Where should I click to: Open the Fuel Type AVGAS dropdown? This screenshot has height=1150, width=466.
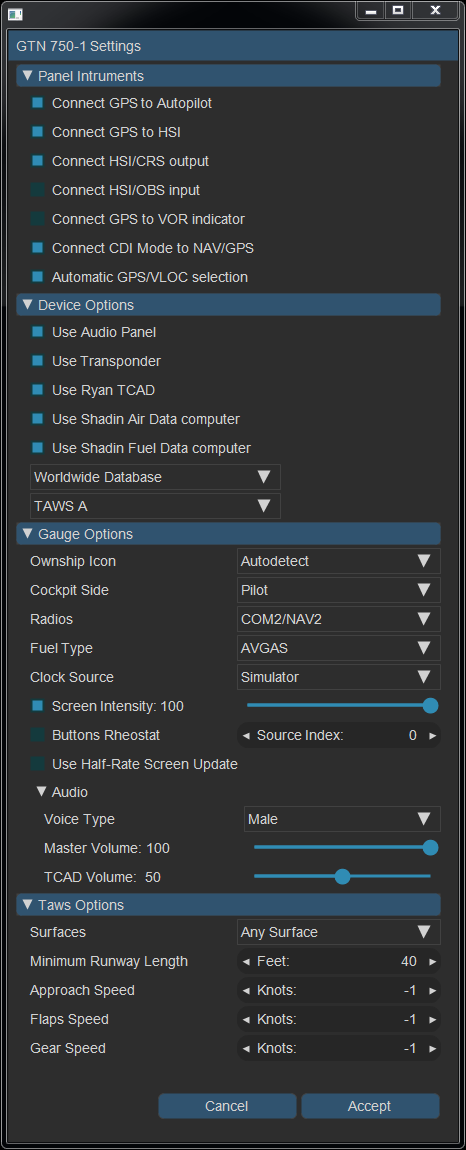[x=339, y=648]
